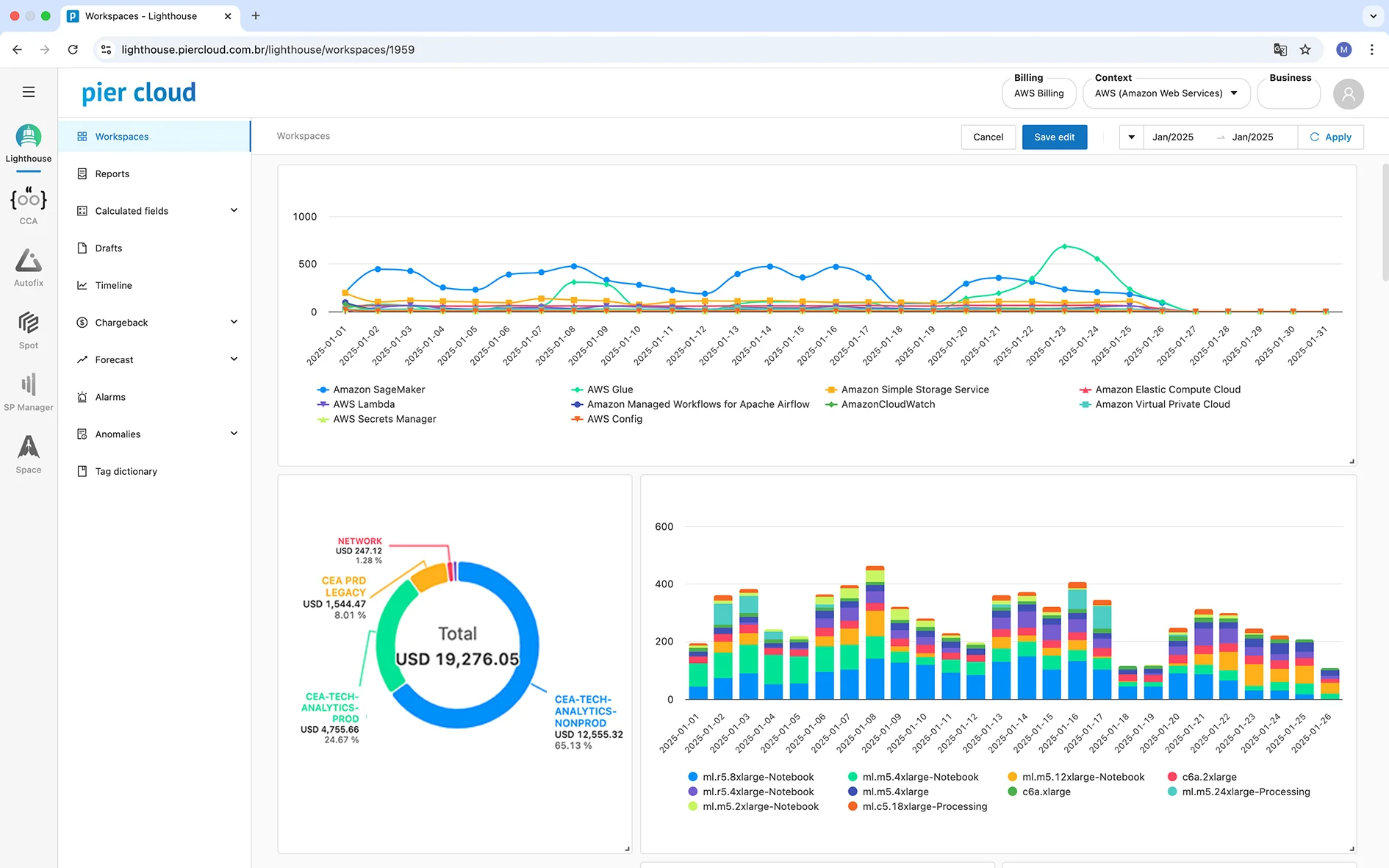Click the Jan/2025 start date field
This screenshot has width=1389, height=868.
tap(1173, 137)
